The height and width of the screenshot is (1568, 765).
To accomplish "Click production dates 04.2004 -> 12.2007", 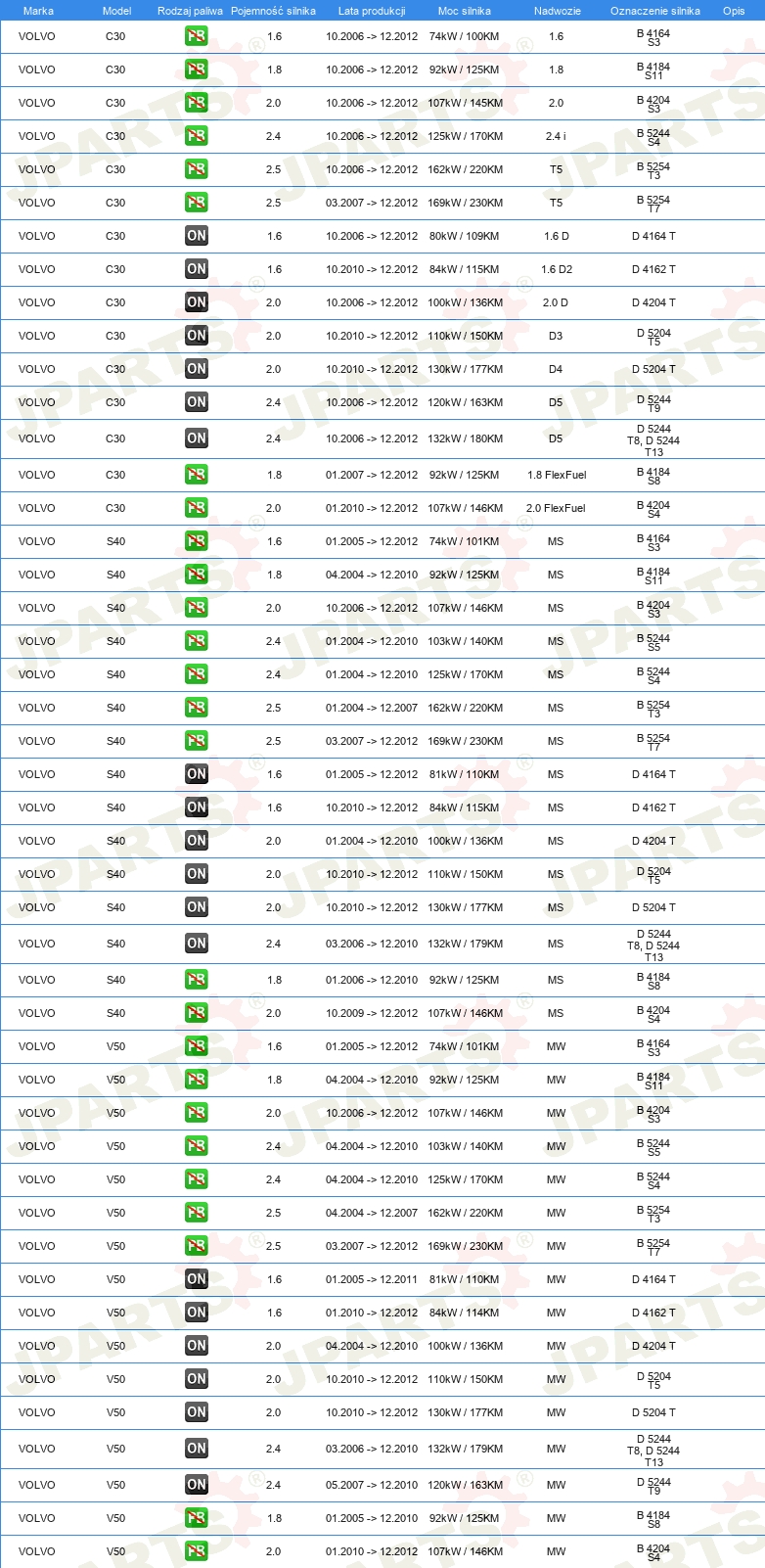I will click(x=372, y=1213).
